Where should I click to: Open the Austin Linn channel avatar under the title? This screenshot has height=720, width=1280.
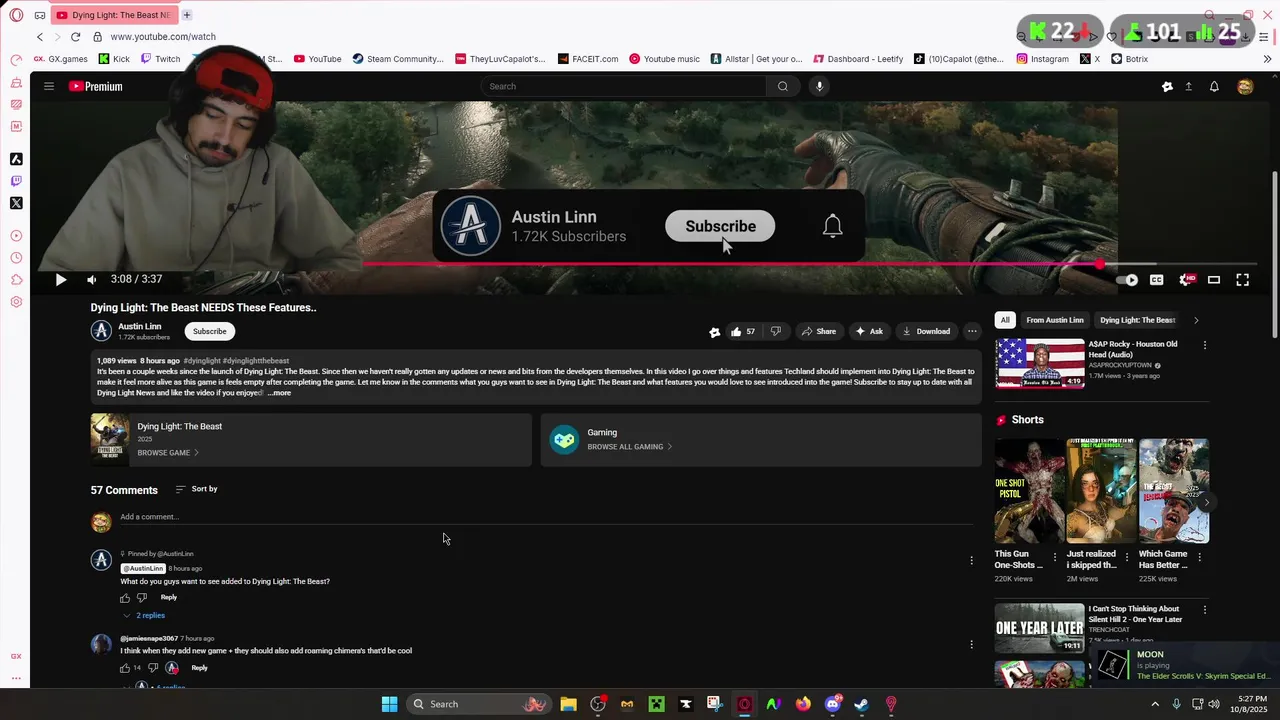(x=101, y=331)
